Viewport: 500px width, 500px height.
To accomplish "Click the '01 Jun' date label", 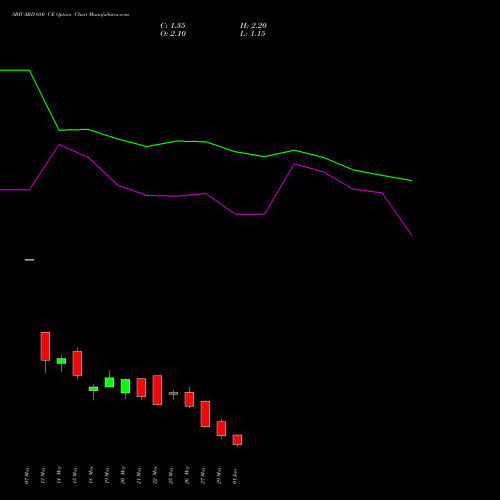I will pyautogui.click(x=235, y=476).
